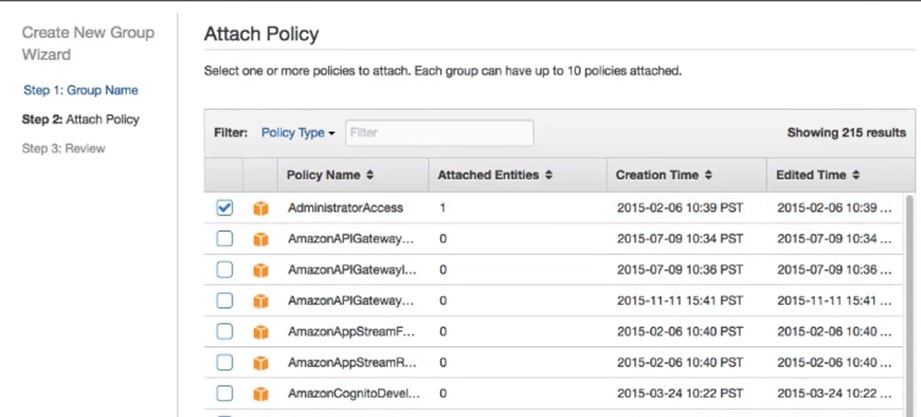This screenshot has width=921, height=417.
Task: Check the box for the 2015-07-09 10:36 policy
Action: (x=224, y=270)
